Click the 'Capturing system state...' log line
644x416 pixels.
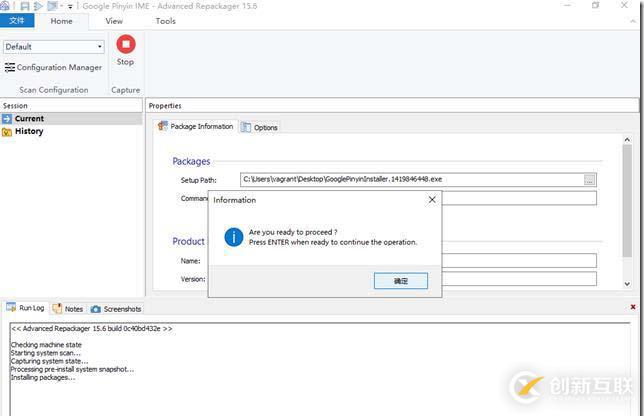49,361
